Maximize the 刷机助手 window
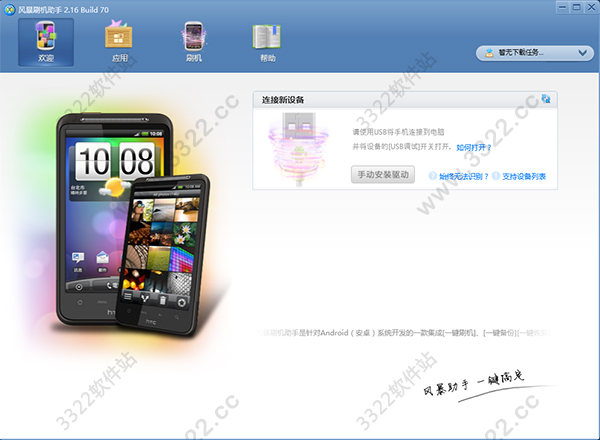The image size is (600, 440). pyautogui.click(x=576, y=7)
